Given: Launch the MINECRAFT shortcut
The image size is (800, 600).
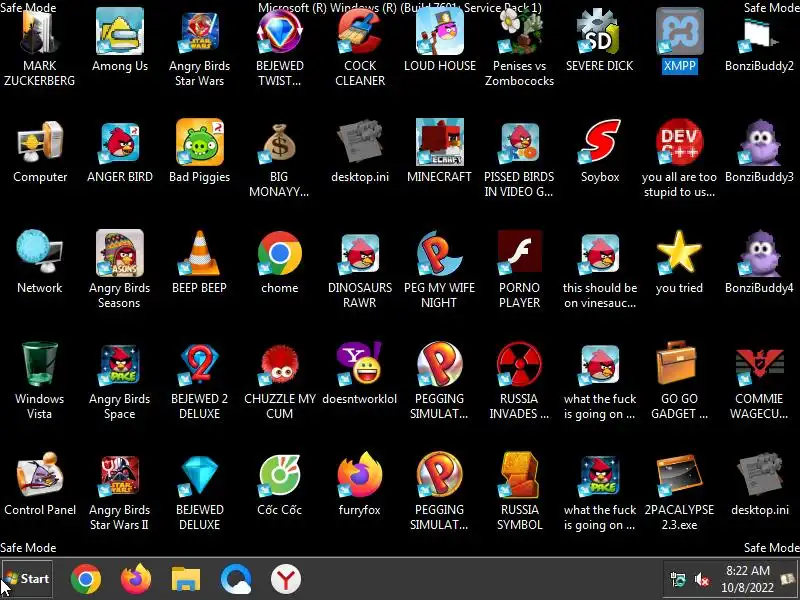Looking at the screenshot, I should tap(440, 143).
